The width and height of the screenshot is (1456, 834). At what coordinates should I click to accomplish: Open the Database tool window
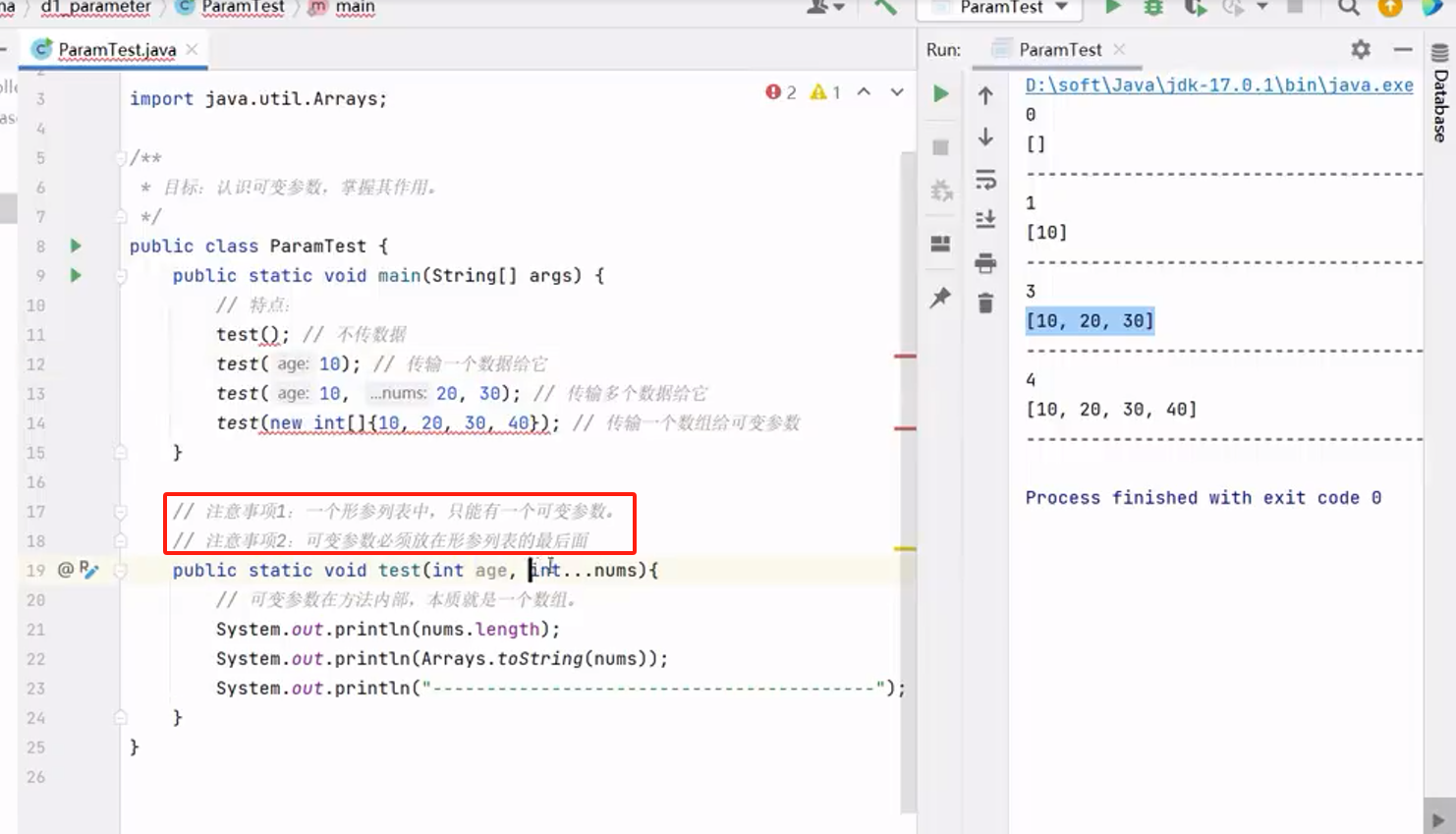click(x=1440, y=94)
